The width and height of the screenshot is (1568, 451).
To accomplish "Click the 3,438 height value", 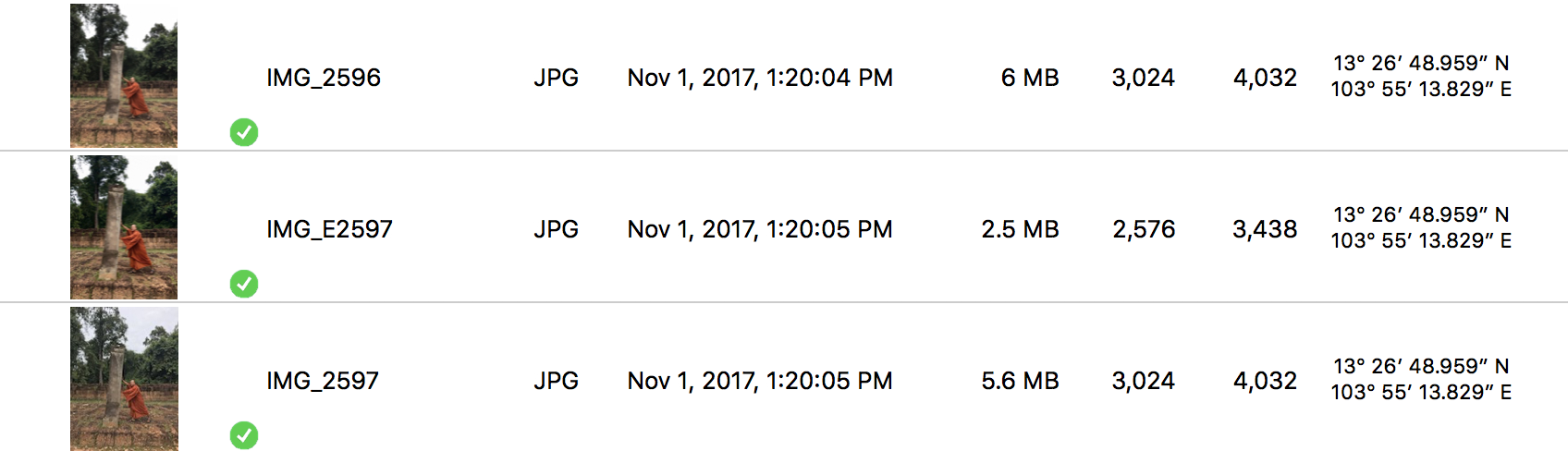I will pos(1265,229).
